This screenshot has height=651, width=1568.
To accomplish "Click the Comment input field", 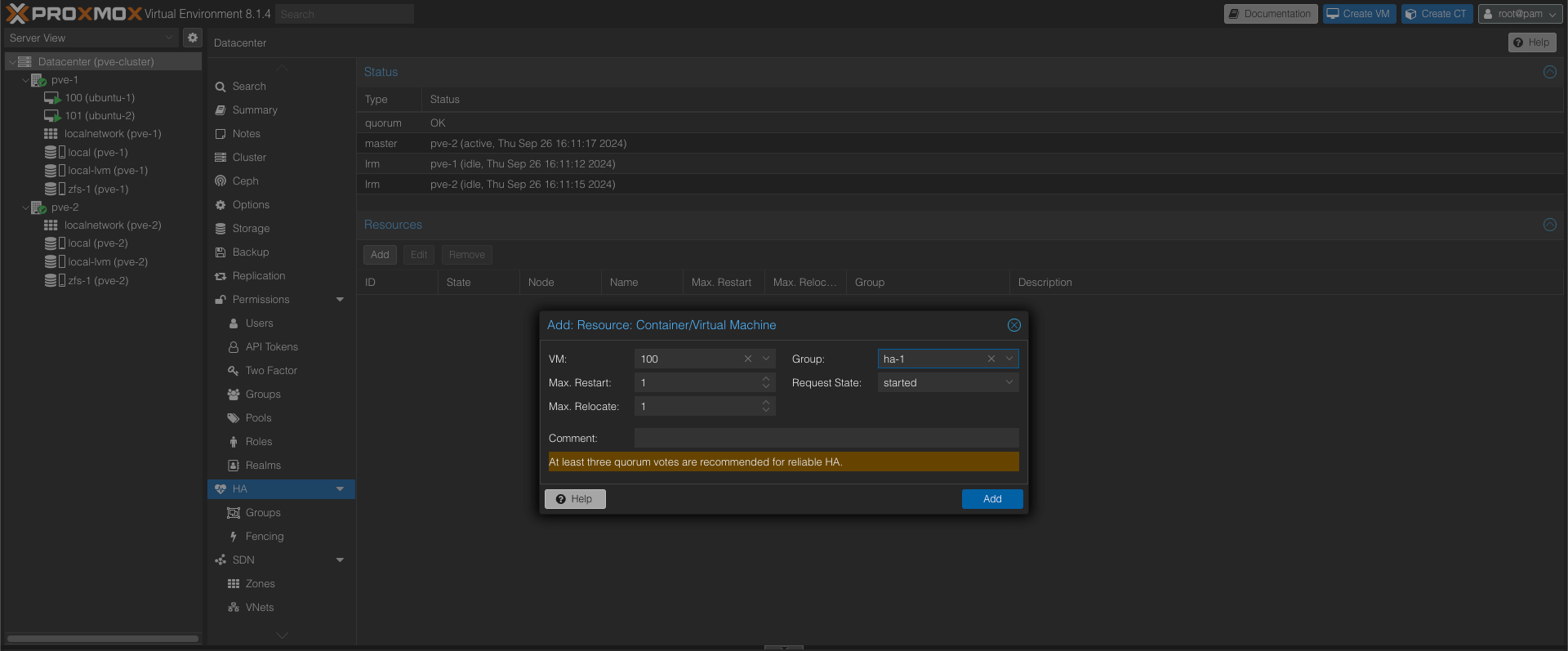I will 826,438.
